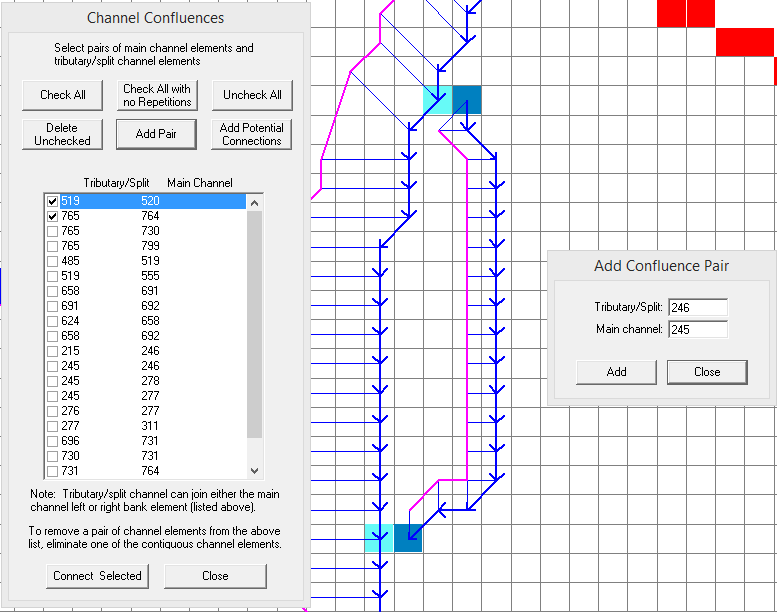Close the Channel Confluences dialog

(x=215, y=576)
